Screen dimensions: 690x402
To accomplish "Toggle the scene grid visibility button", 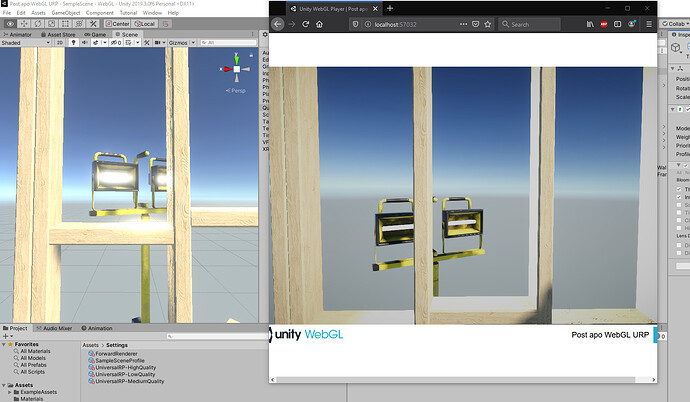I will point(128,43).
